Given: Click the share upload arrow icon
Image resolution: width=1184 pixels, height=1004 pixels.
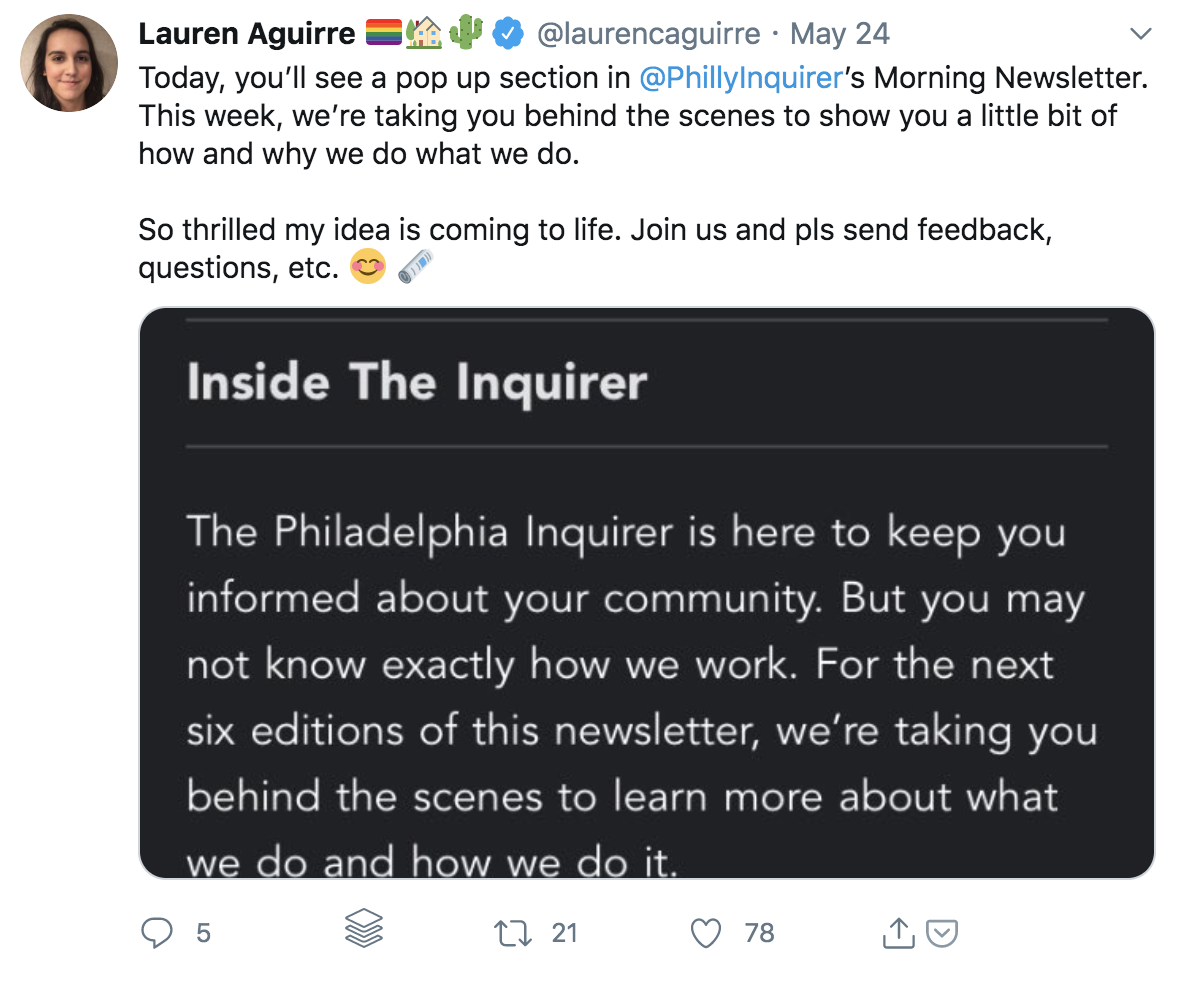Looking at the screenshot, I should point(897,933).
